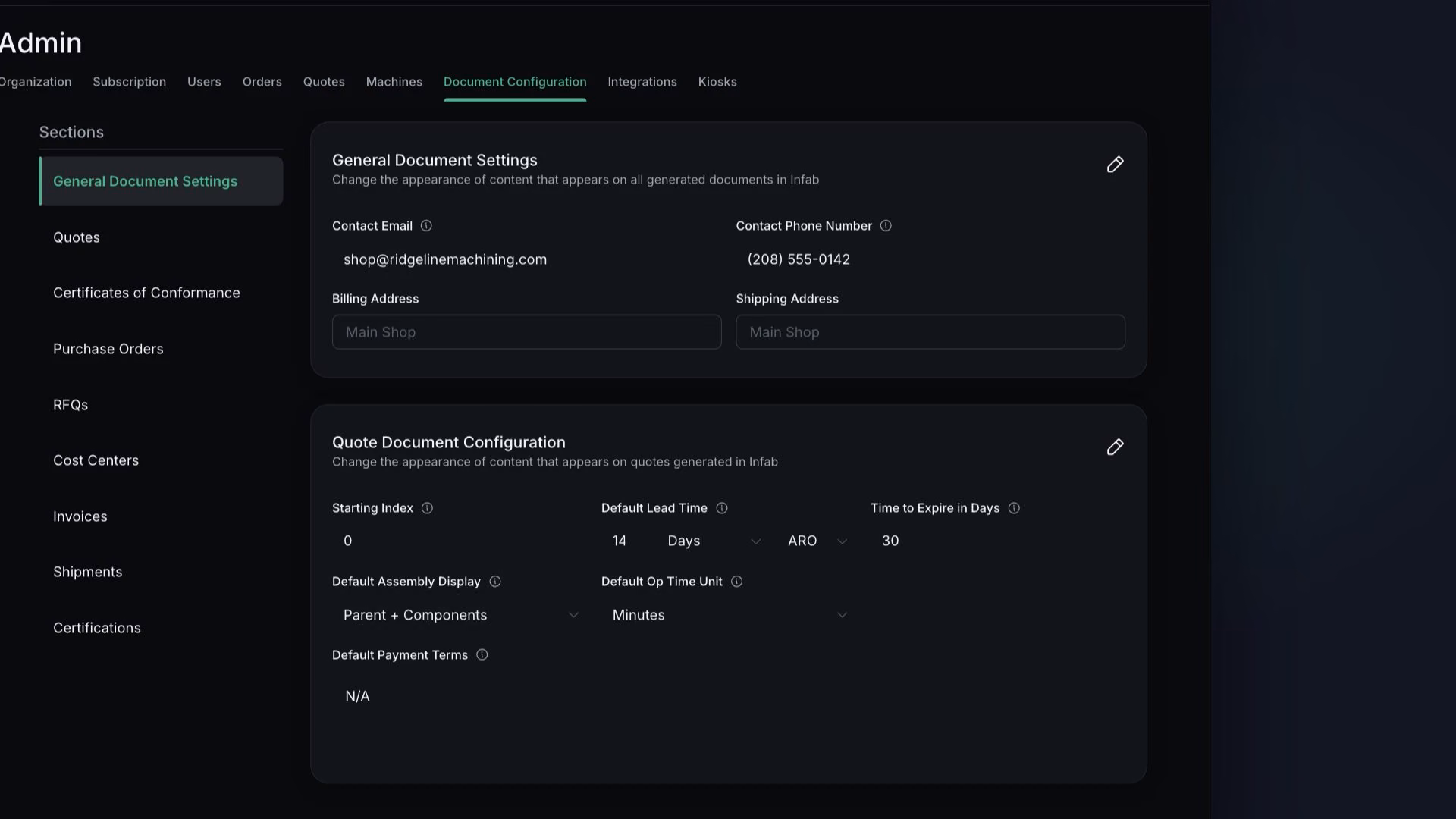The height and width of the screenshot is (819, 1456).
Task: Click the phone number (208) 555-0142
Action: (x=799, y=259)
